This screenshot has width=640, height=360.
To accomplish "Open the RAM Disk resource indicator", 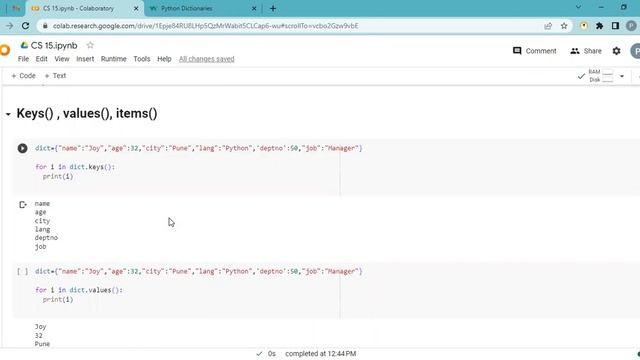I will (601, 76).
